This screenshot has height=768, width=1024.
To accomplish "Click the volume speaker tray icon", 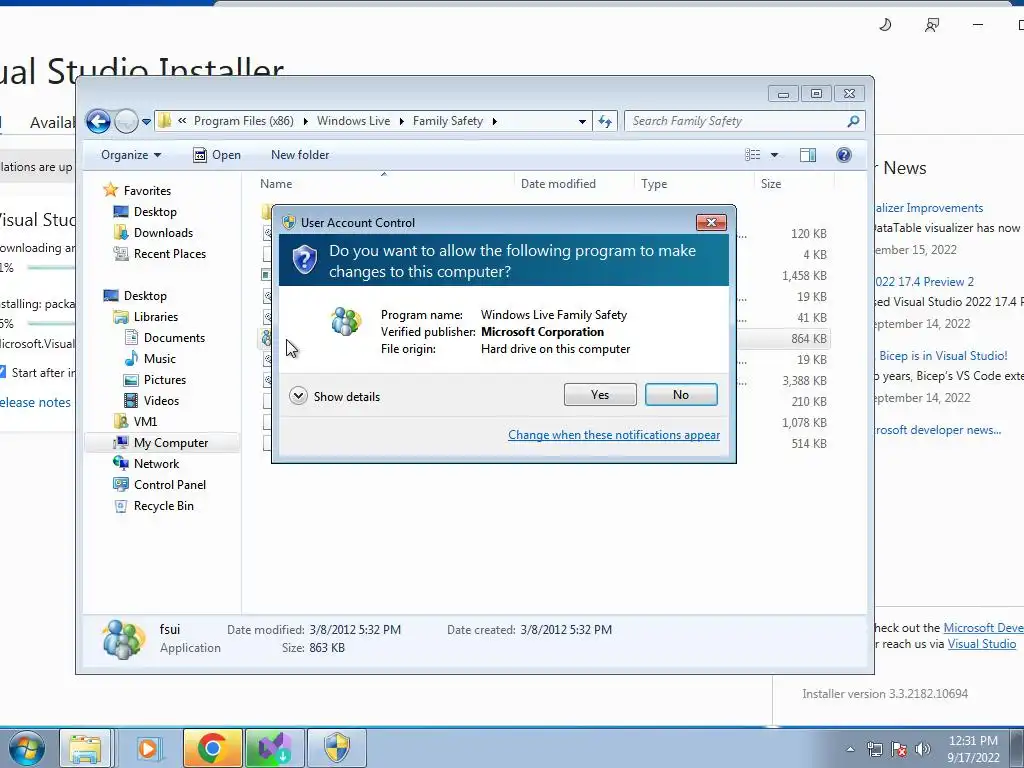I will tap(923, 750).
